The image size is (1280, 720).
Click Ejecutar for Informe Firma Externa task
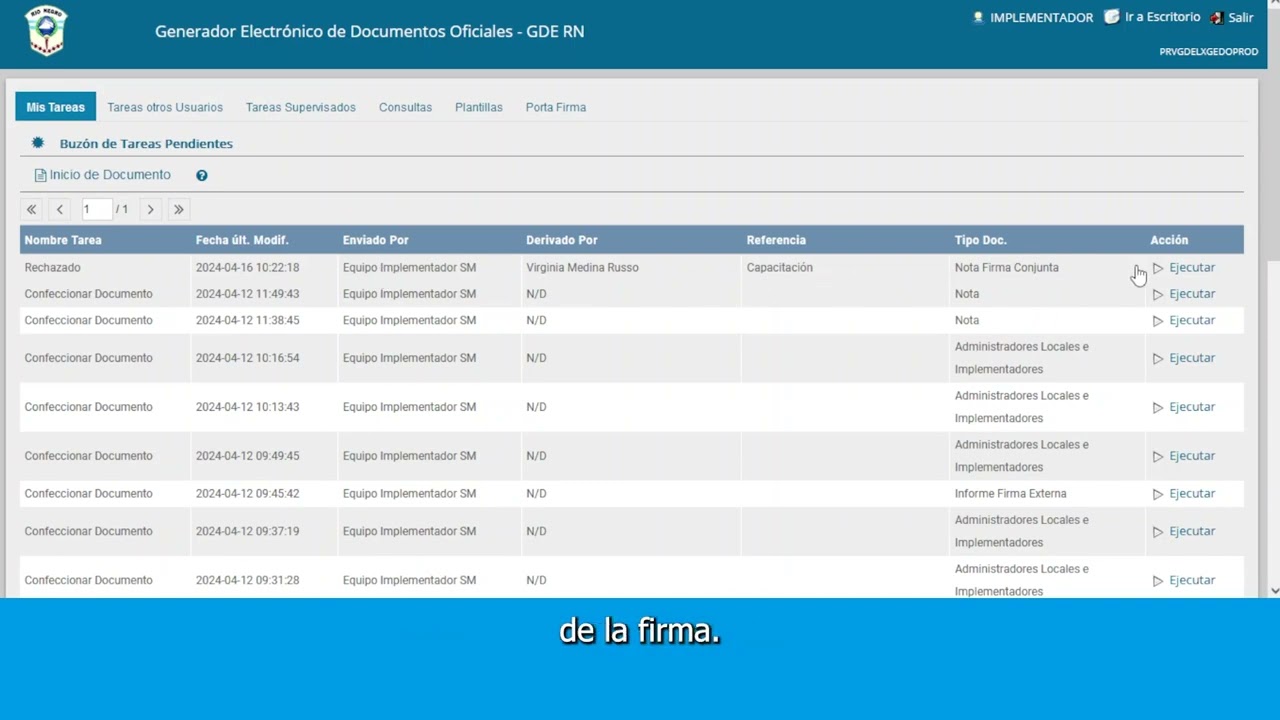point(1192,494)
